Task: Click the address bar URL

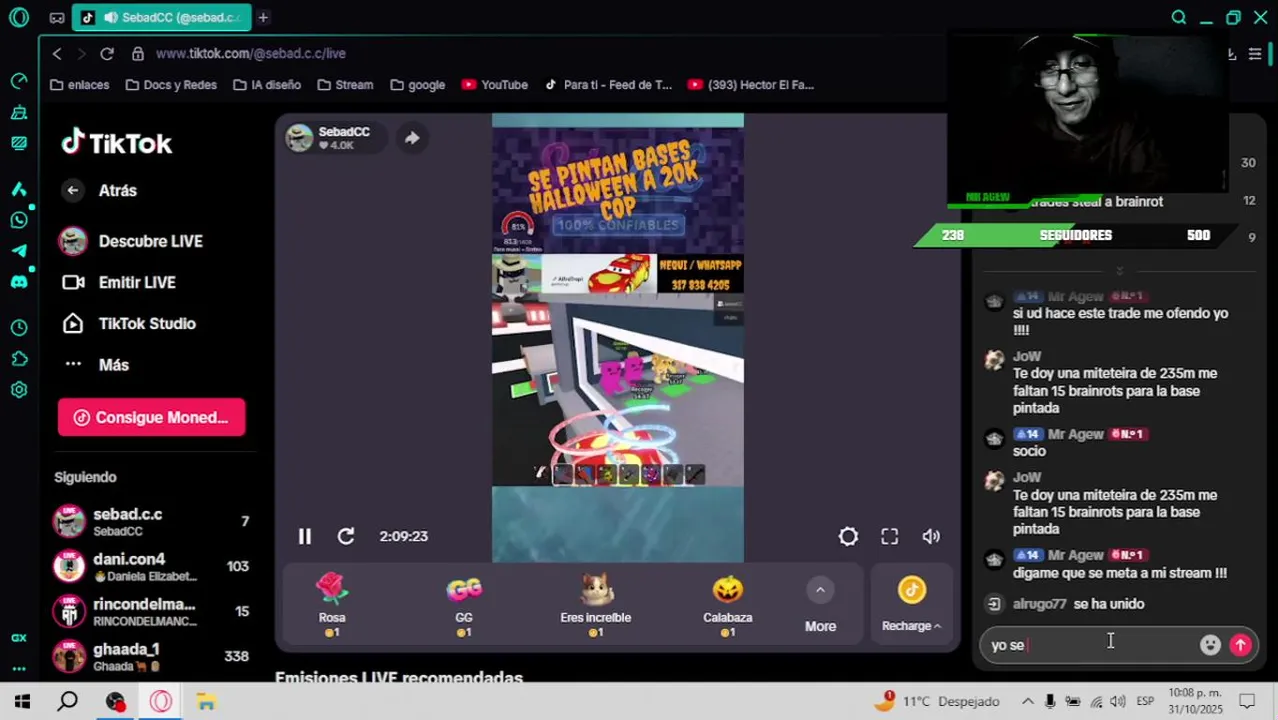Action: [251, 53]
